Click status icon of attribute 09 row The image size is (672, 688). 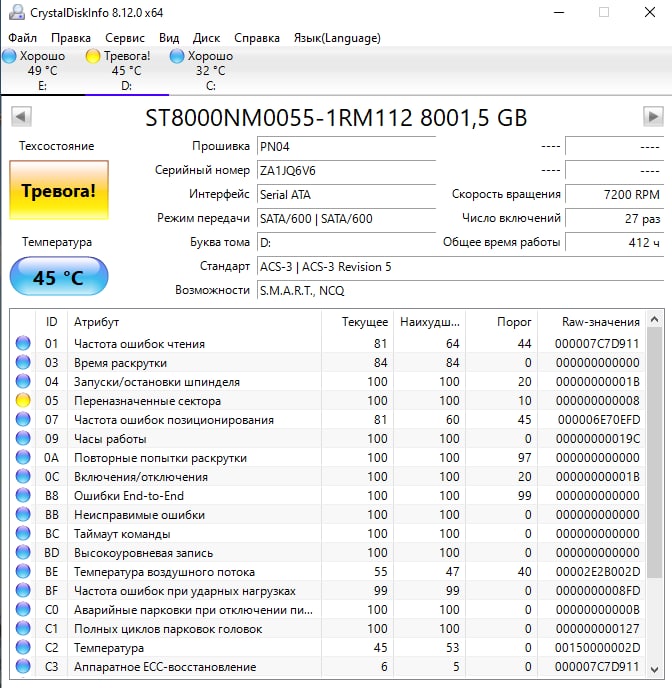[23, 438]
